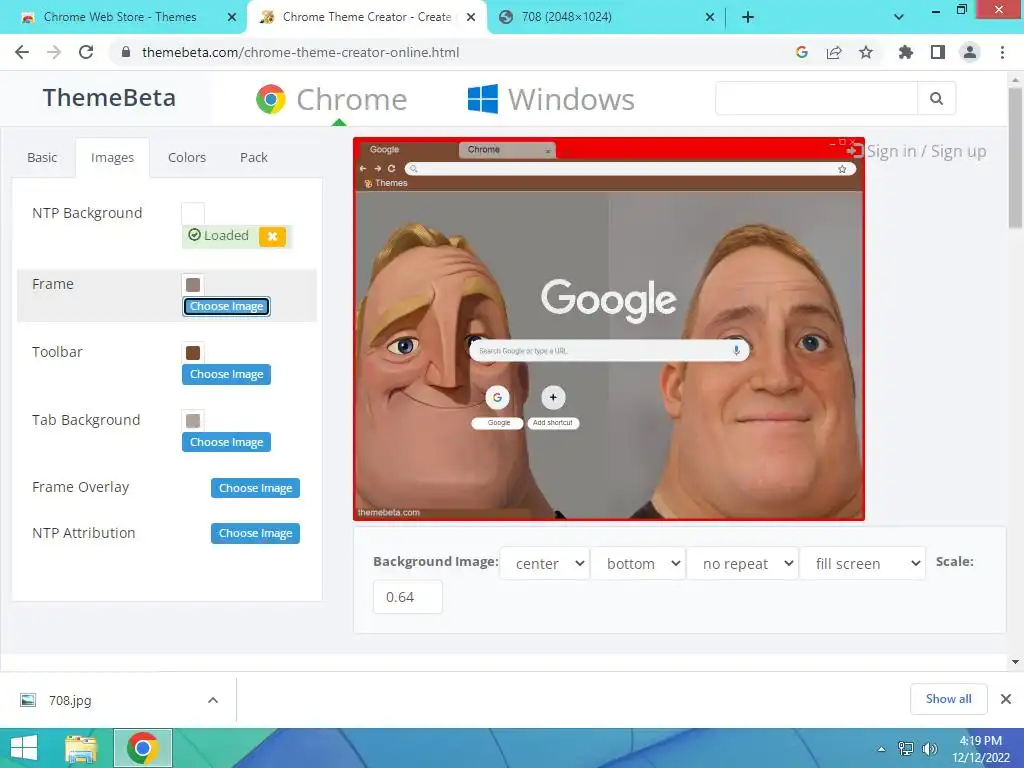The height and width of the screenshot is (768, 1024).
Task: Open network icon in system tray
Action: pyautogui.click(x=906, y=749)
